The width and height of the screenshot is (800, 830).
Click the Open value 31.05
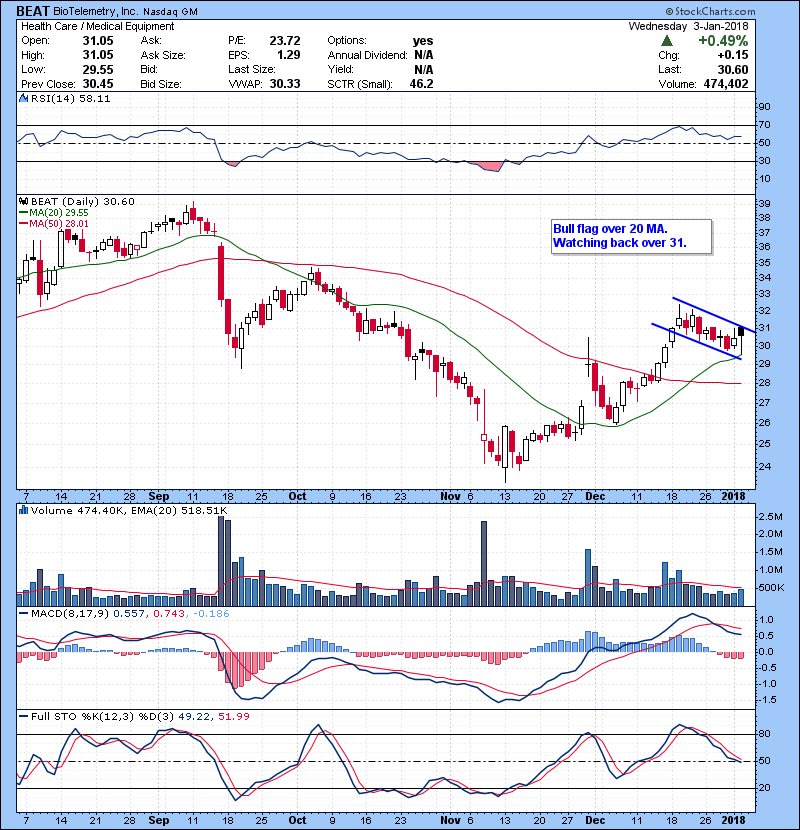pyautogui.click(x=97, y=41)
